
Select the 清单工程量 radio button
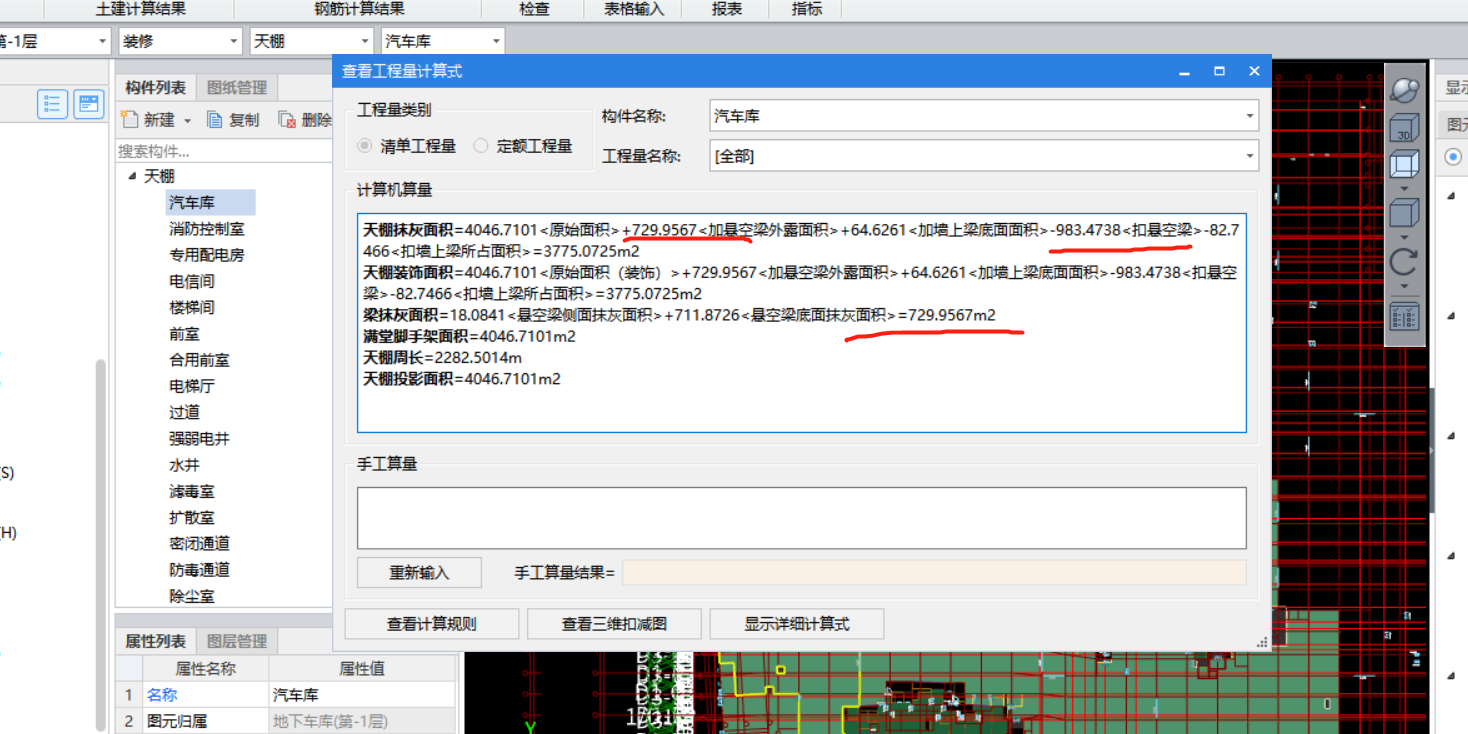click(365, 146)
